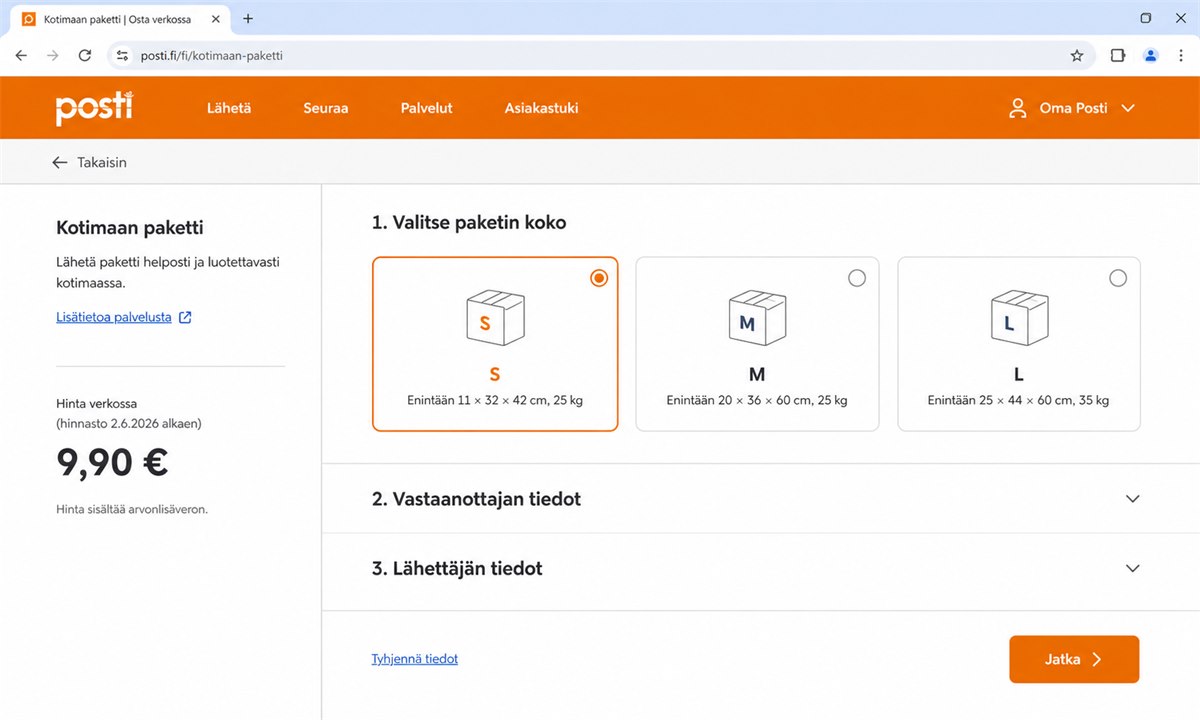The height and width of the screenshot is (720, 1200).
Task: Click the Oma Posti label
Action: point(1073,108)
